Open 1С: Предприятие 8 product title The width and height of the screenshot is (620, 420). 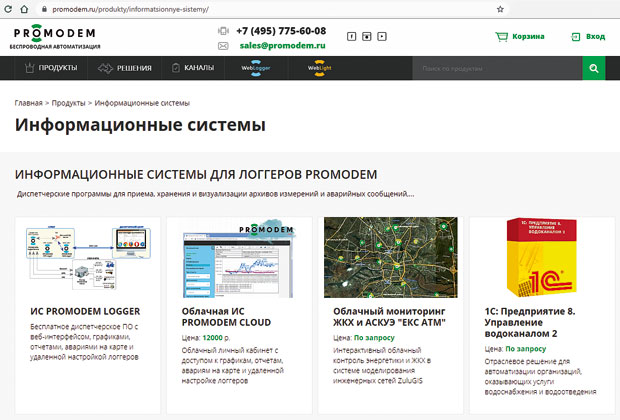(x=530, y=322)
